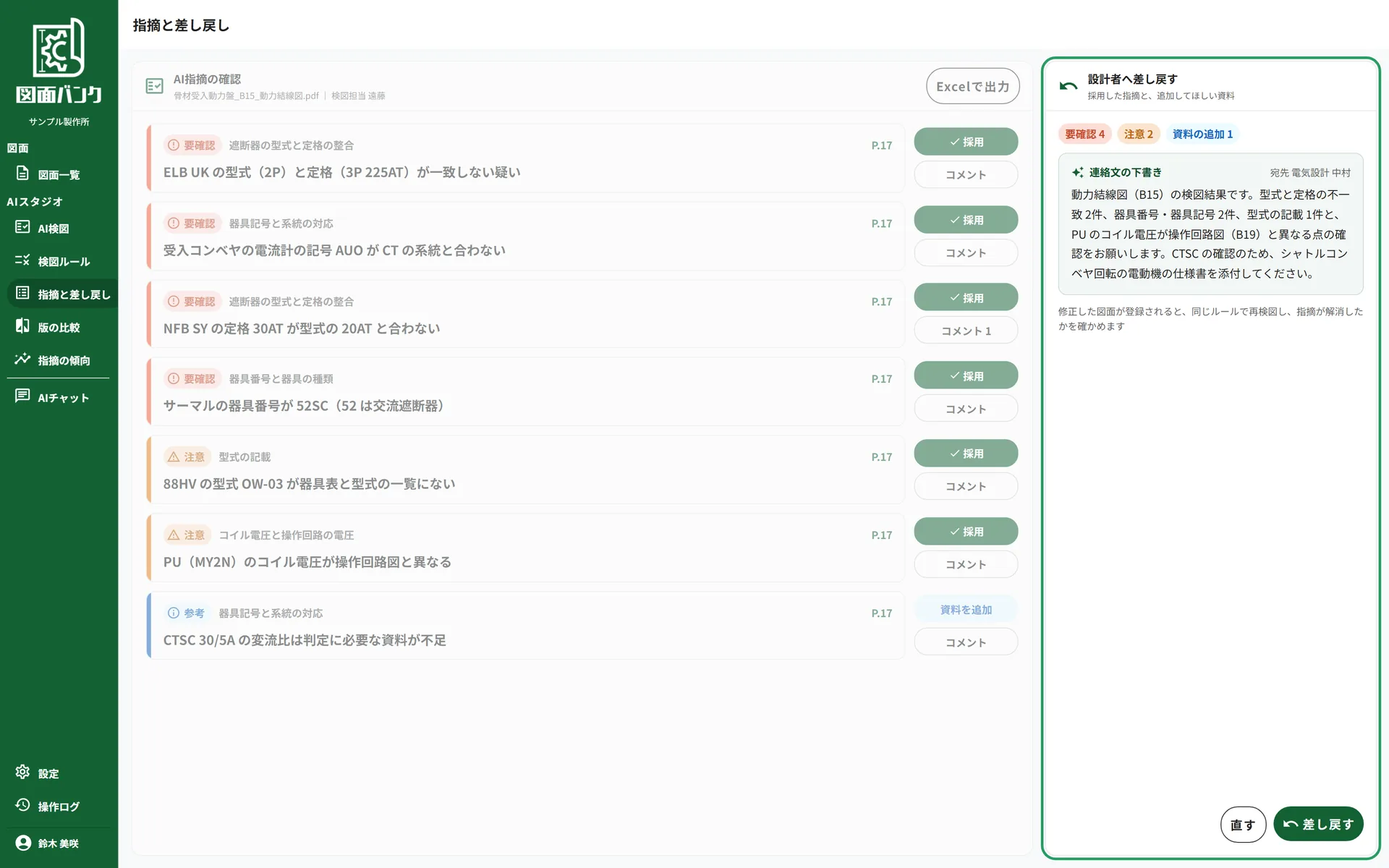Click the 設計者へ差し戻す return arrow icon
The height and width of the screenshot is (868, 1389).
[x=1069, y=86]
